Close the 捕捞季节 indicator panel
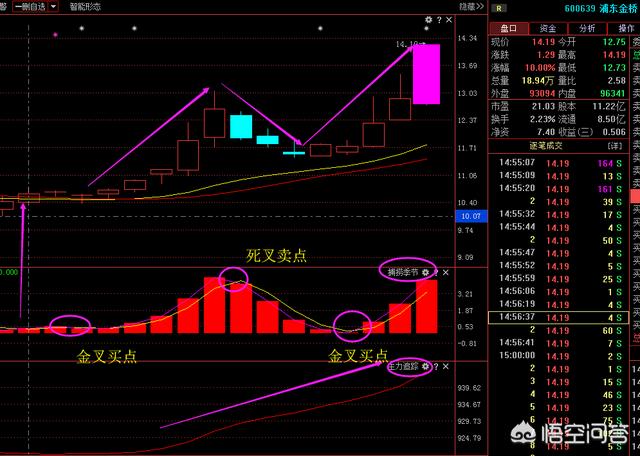The height and width of the screenshot is (456, 640). point(445,272)
